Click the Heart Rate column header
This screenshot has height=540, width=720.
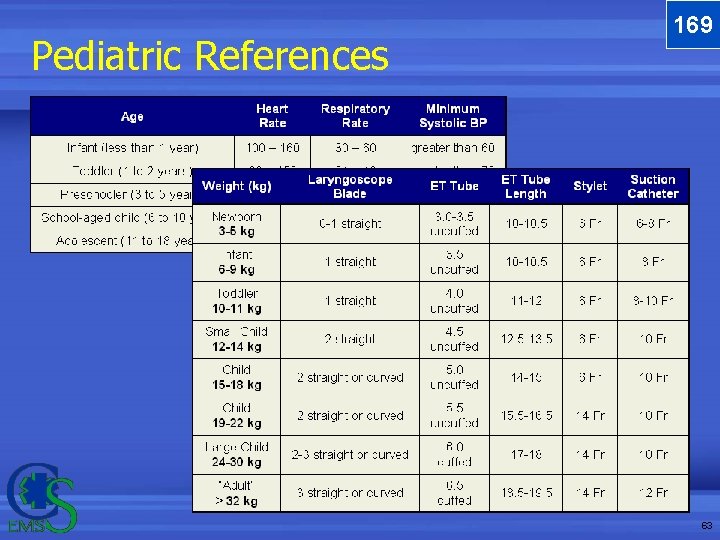click(x=272, y=116)
